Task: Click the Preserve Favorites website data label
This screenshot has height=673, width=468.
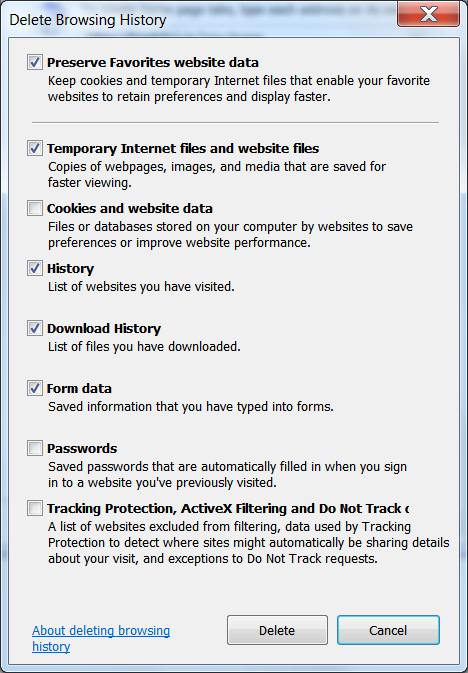Action: tap(153, 63)
